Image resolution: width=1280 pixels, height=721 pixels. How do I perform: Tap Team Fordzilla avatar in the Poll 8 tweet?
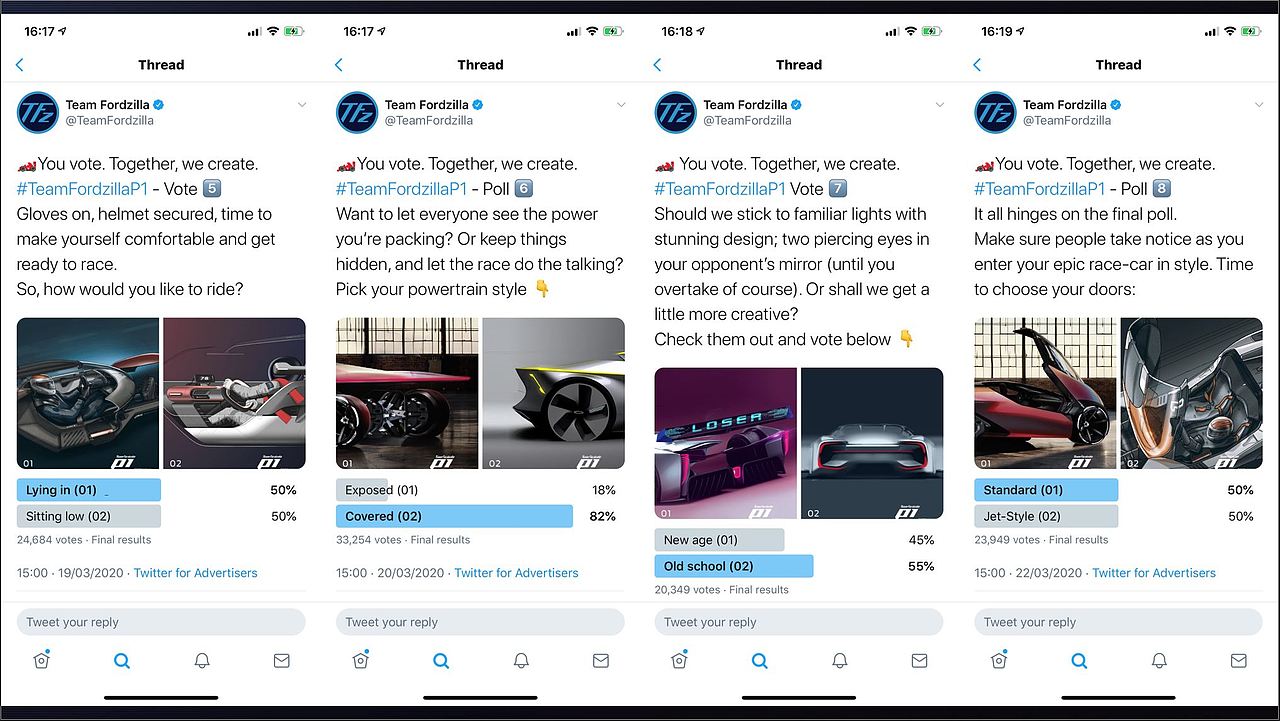point(995,112)
